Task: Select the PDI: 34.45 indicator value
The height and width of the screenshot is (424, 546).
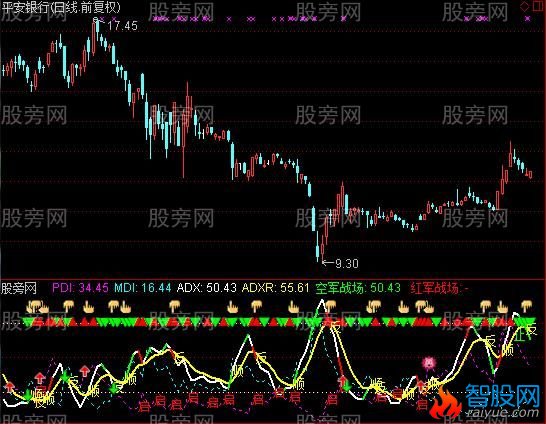Action: pos(80,288)
